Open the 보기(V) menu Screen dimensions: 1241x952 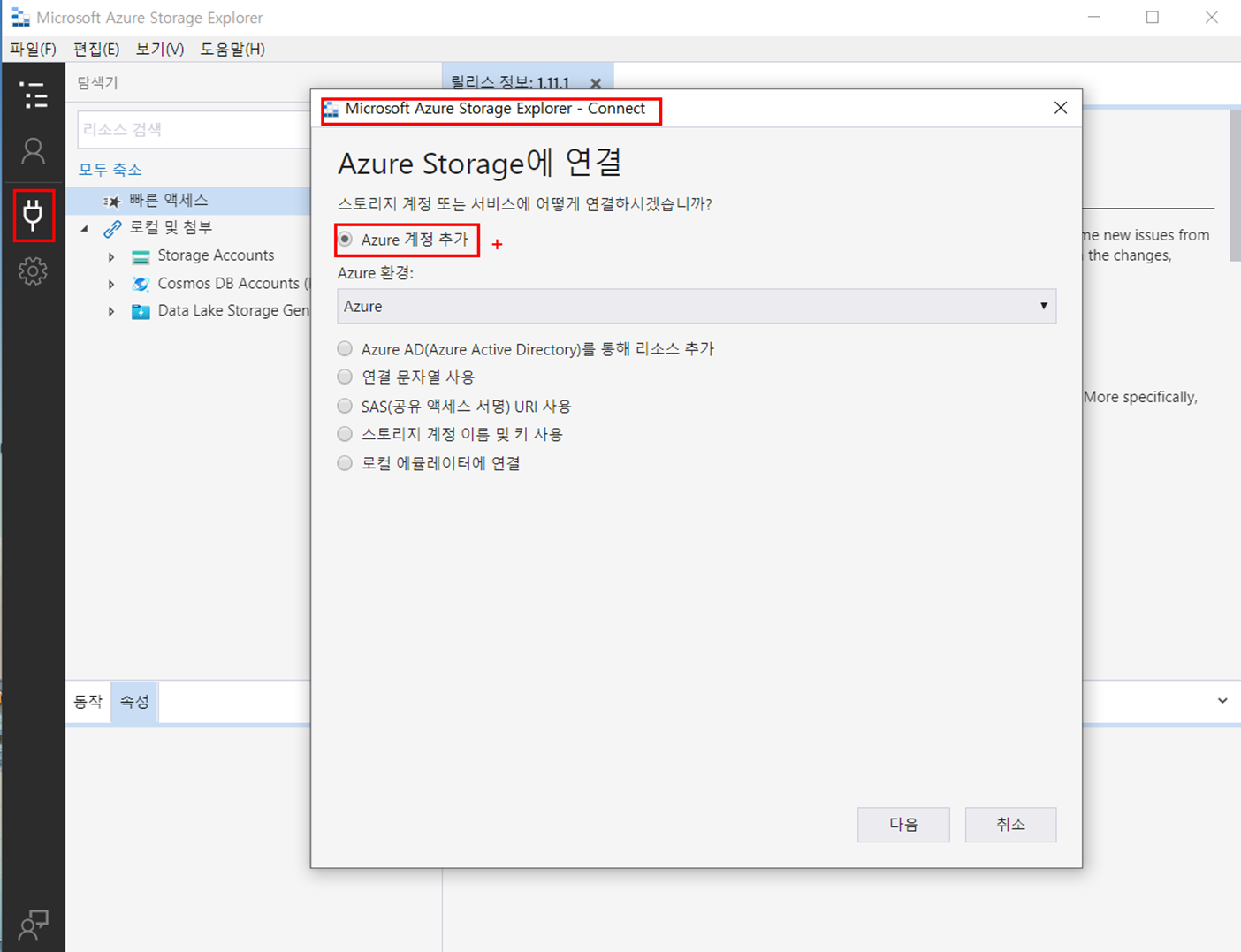pos(160,49)
